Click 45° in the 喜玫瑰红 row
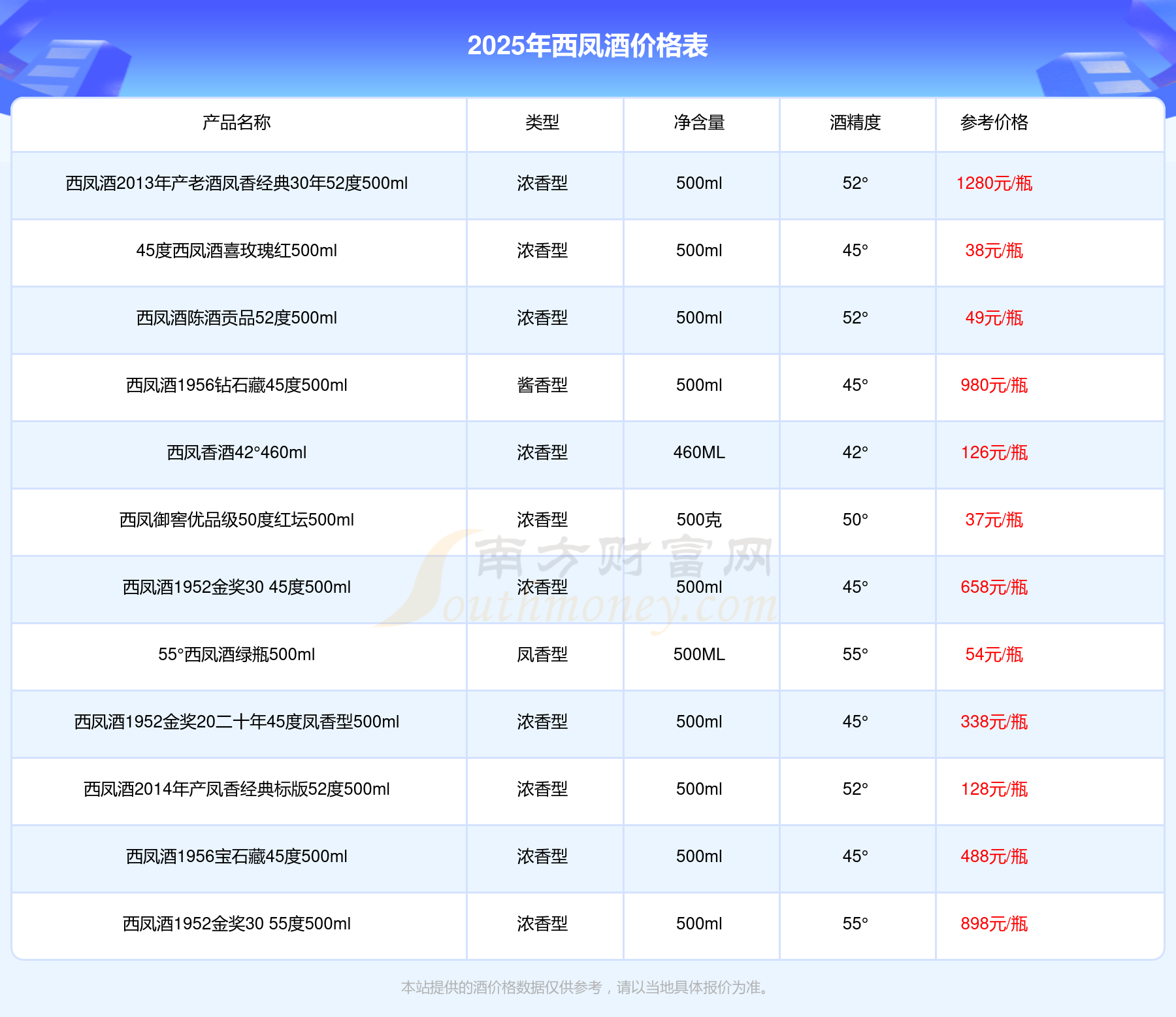 click(x=855, y=250)
